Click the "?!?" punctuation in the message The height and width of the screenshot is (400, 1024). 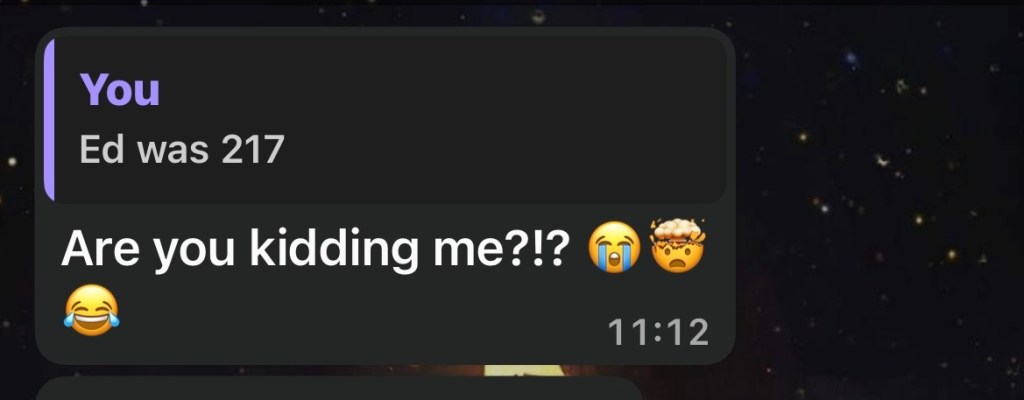click(545, 248)
